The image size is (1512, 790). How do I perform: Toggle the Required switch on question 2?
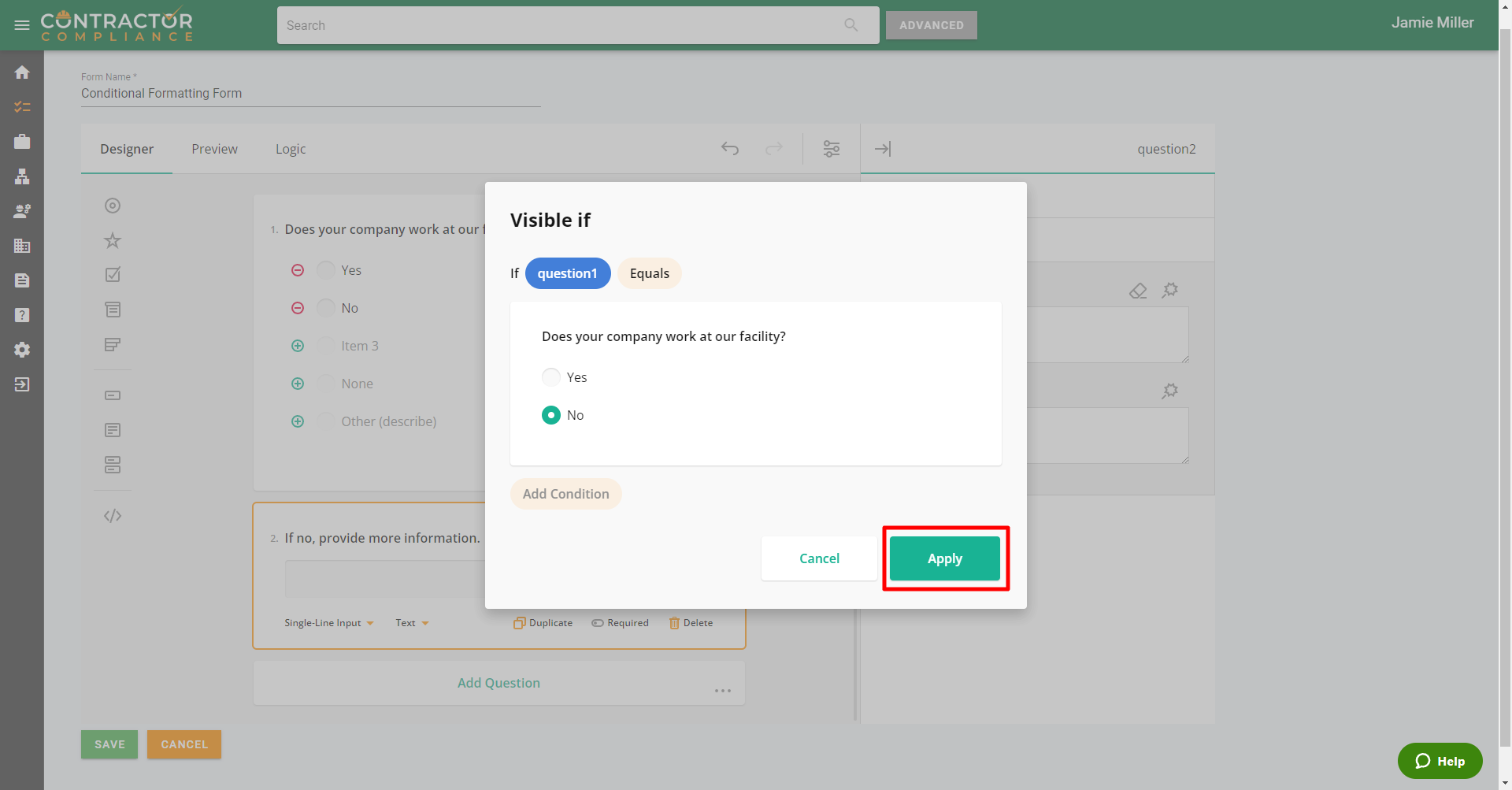click(621, 623)
